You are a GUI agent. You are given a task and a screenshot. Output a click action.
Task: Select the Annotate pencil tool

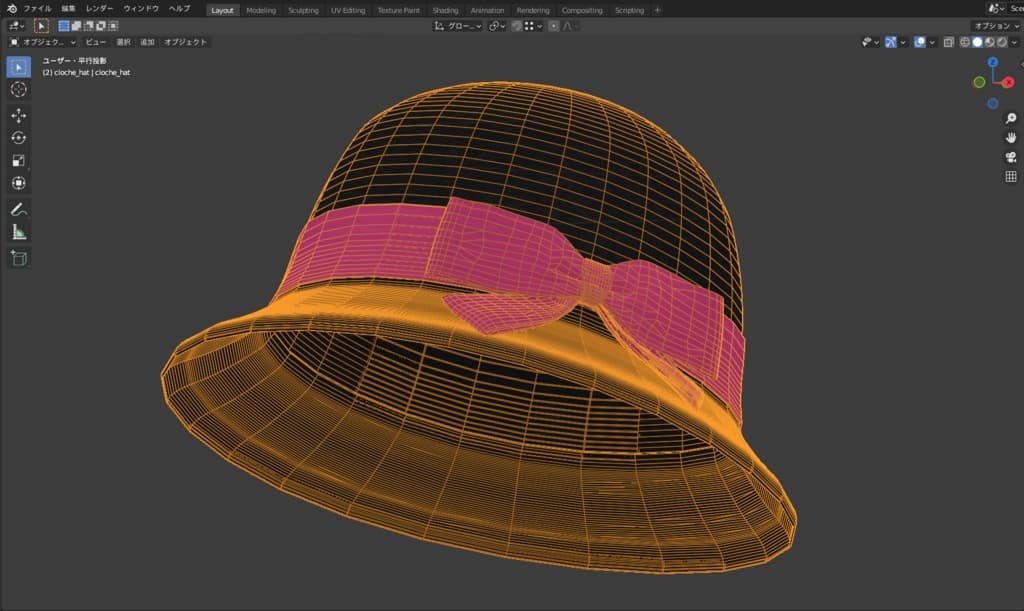18,209
